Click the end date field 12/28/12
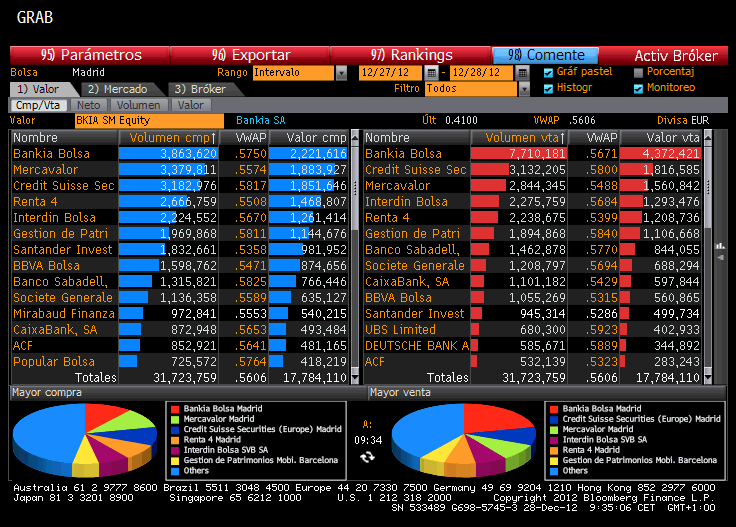The height and width of the screenshot is (527, 736). (x=482, y=73)
